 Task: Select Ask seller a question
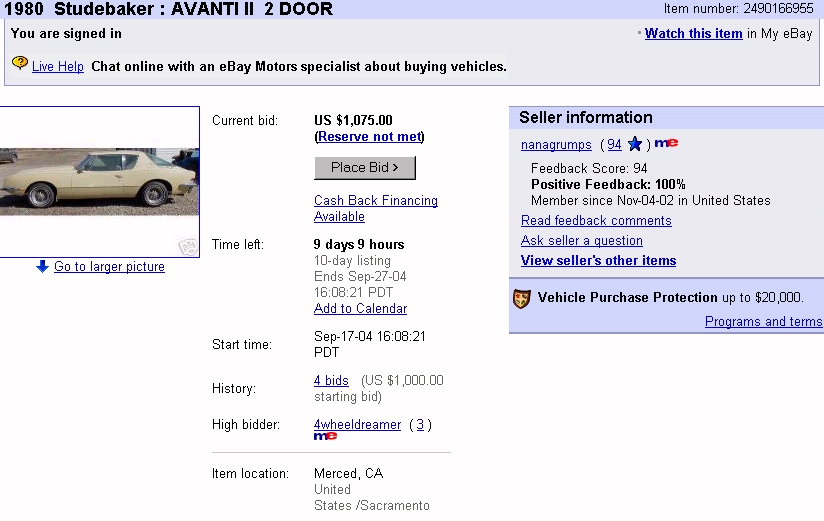pos(581,241)
